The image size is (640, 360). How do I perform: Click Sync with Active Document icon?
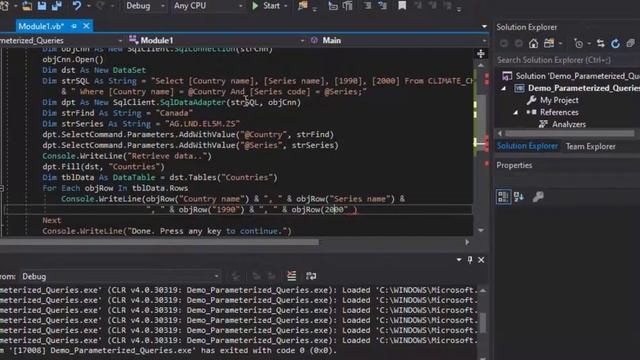(600, 43)
